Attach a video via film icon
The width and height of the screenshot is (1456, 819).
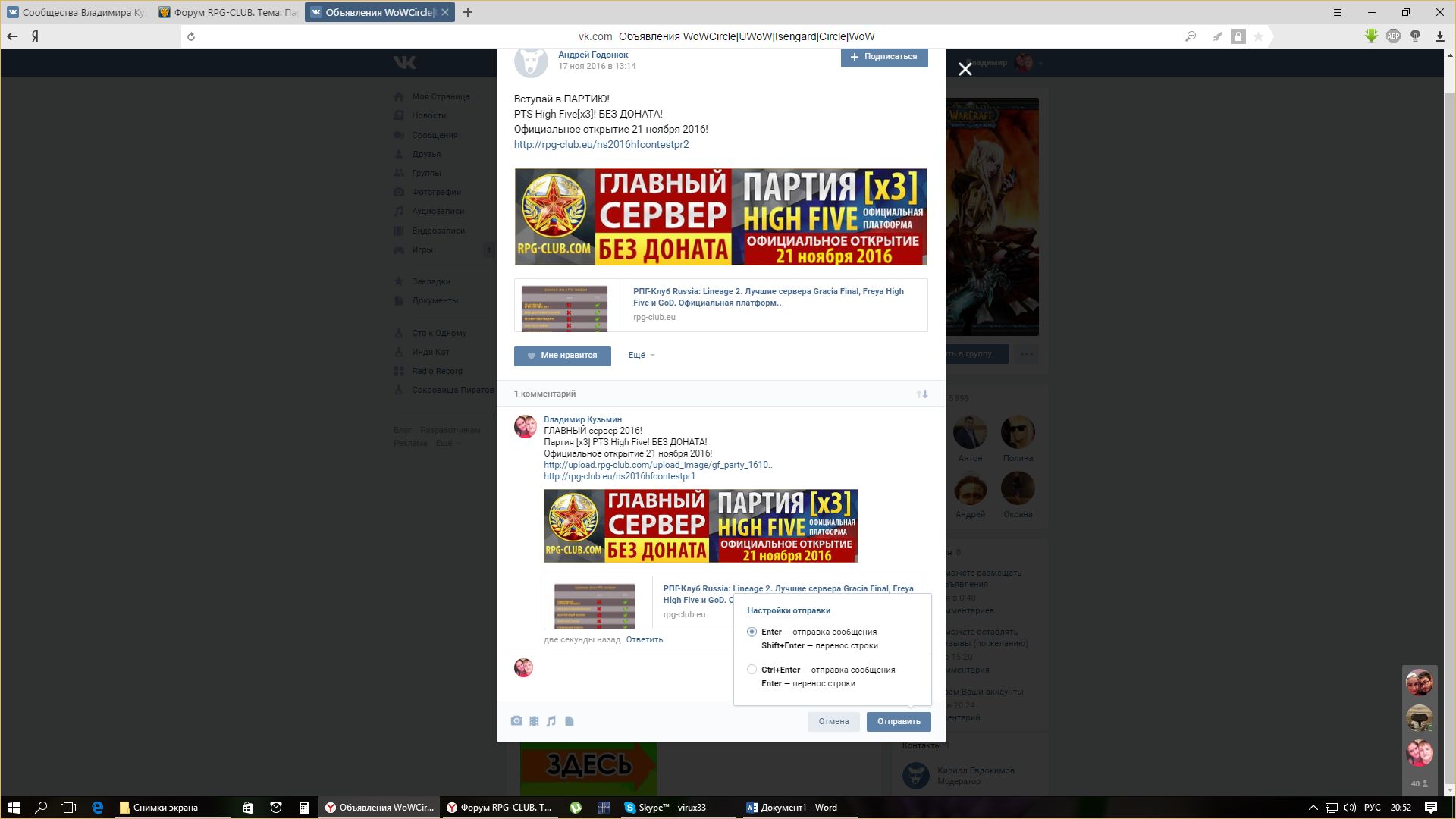(x=534, y=721)
